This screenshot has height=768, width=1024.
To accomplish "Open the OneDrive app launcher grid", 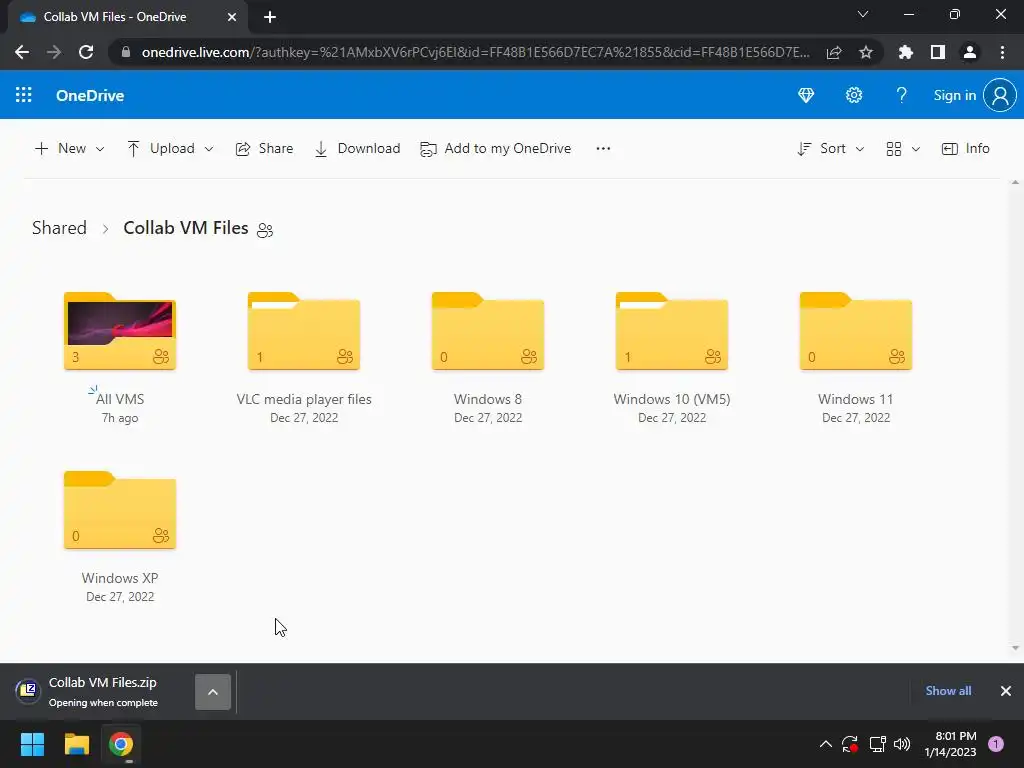I will pos(24,95).
